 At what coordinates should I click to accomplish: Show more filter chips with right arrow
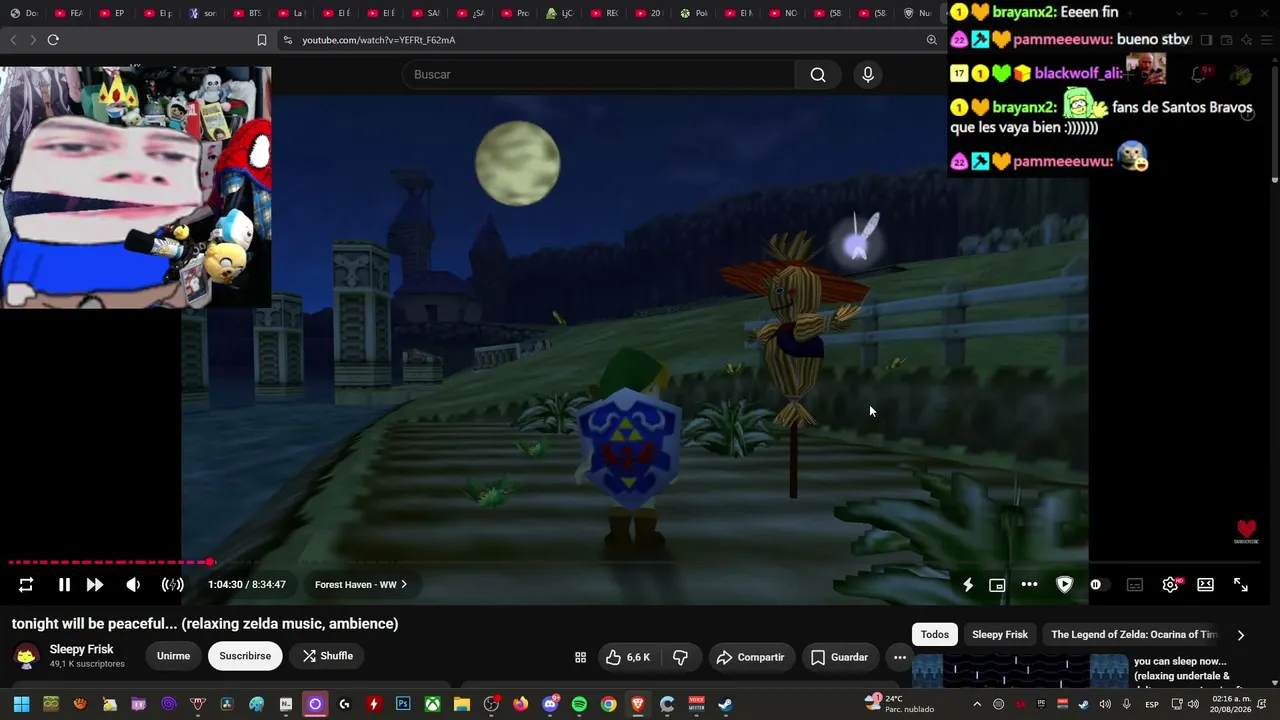coord(1241,634)
